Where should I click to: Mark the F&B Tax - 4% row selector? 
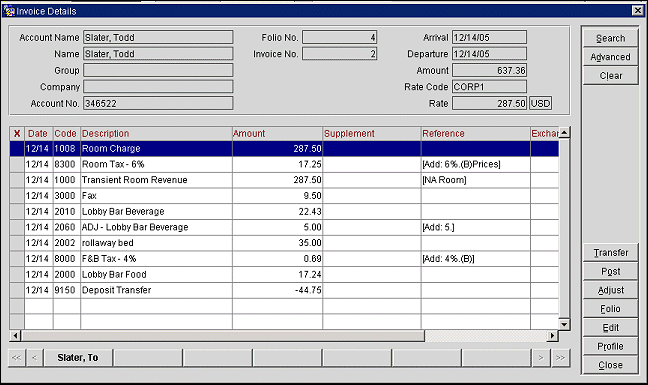coord(17,259)
